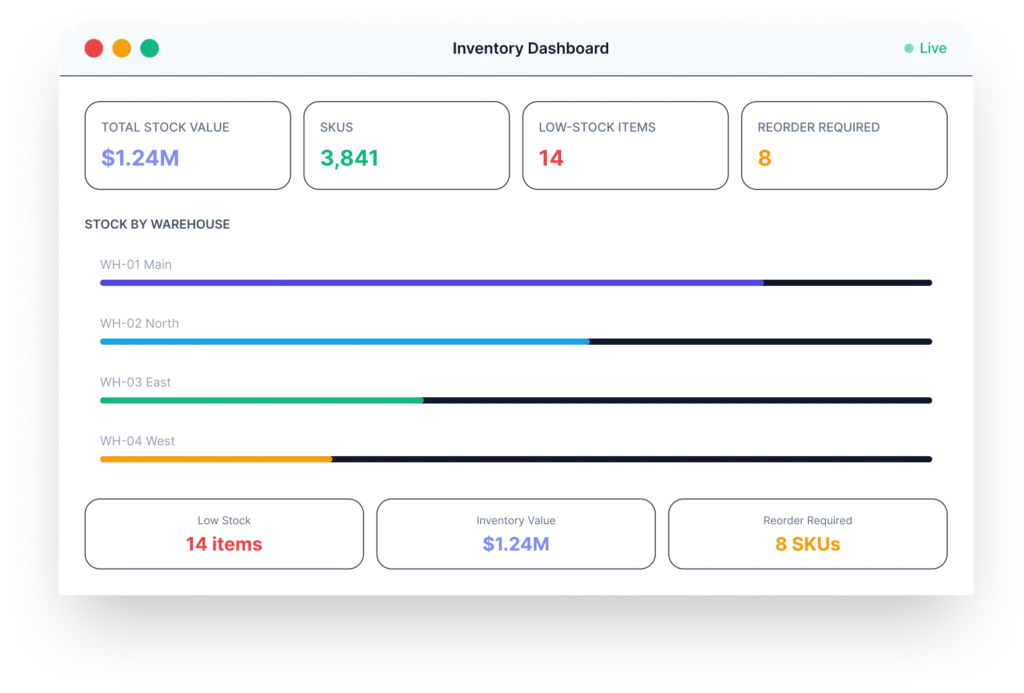Select the WH-01 Main label

[136, 265]
